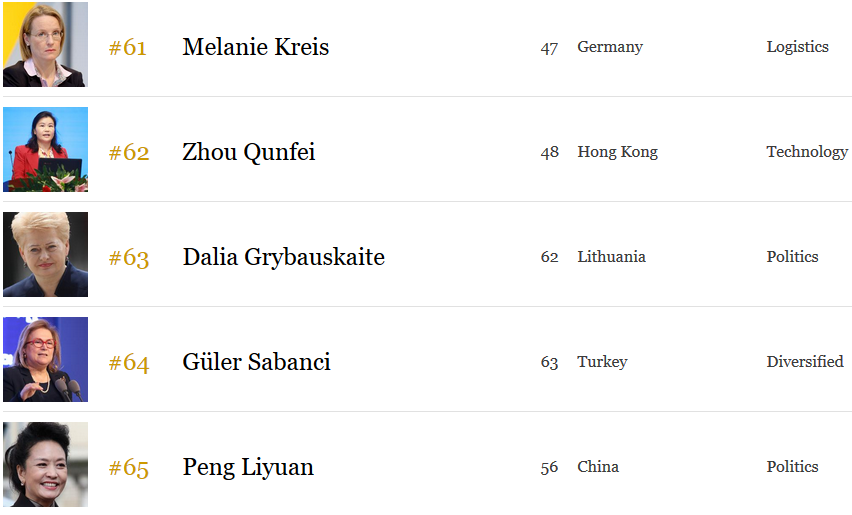Screen dimensions: 852x515
Task: Open Dalia Grybauskaite portrait thumbnail
Action: point(45,254)
